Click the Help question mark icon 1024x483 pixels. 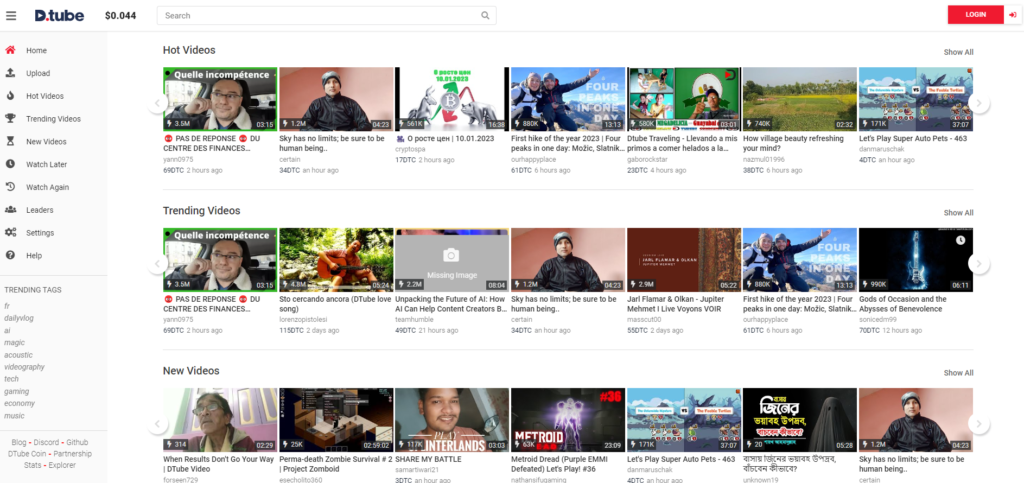point(10,255)
